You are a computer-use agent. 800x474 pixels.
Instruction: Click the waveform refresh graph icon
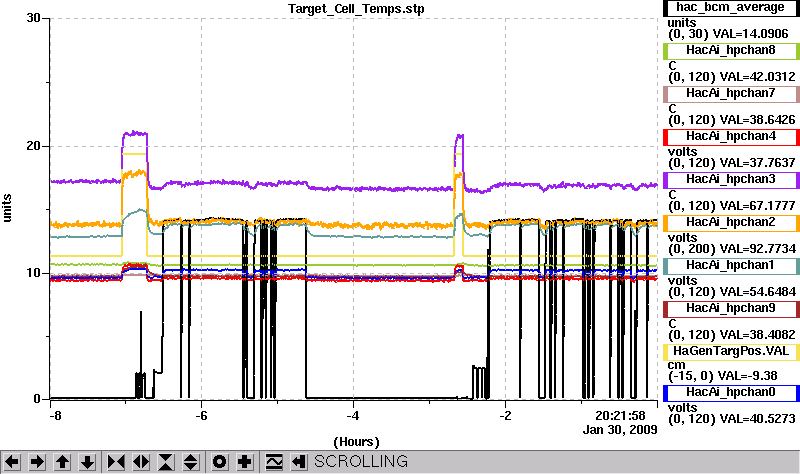[x=274, y=462]
